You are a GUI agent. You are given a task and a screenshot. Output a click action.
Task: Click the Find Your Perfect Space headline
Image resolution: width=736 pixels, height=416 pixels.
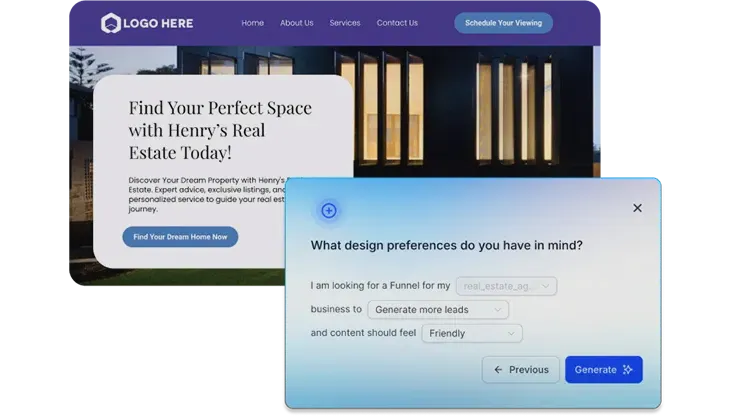220,130
